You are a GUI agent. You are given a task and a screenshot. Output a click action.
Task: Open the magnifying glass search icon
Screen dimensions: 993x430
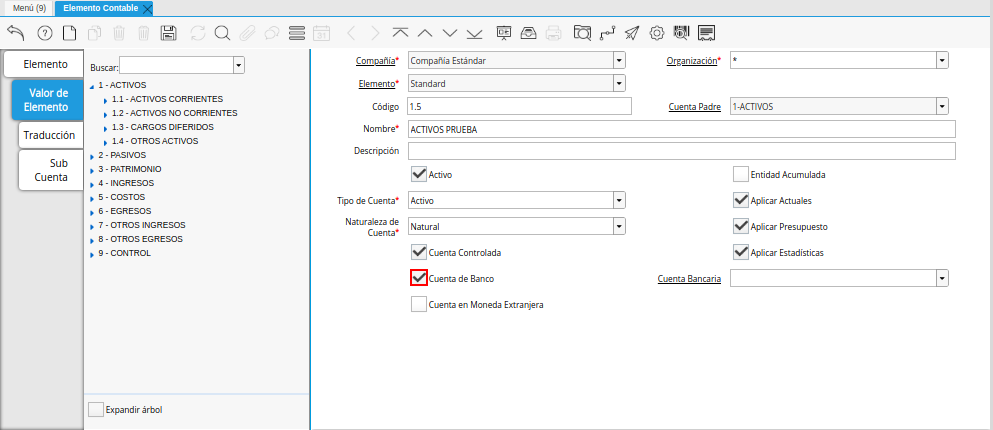pos(222,33)
